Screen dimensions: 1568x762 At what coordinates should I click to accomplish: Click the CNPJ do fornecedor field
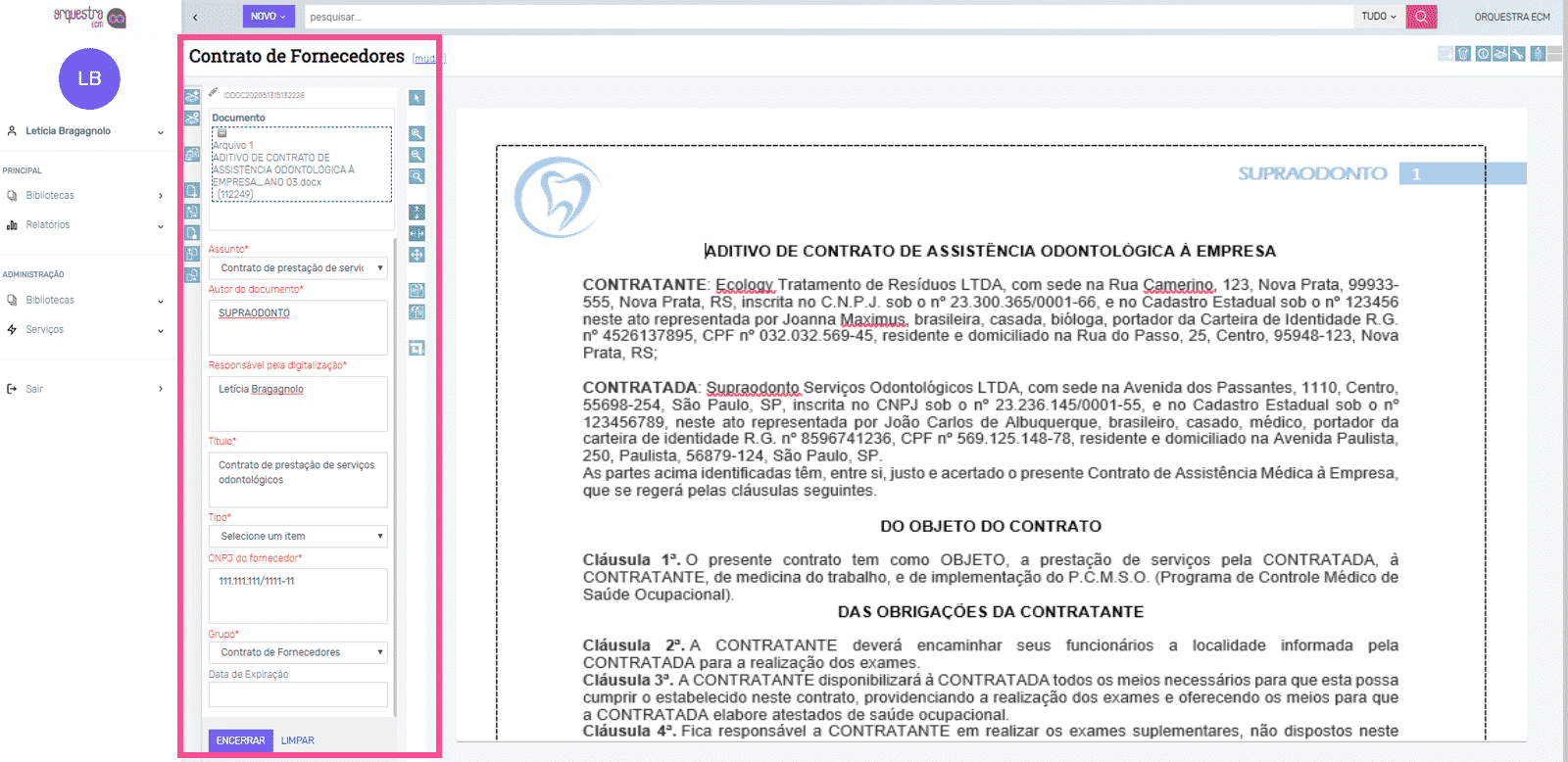(x=298, y=595)
